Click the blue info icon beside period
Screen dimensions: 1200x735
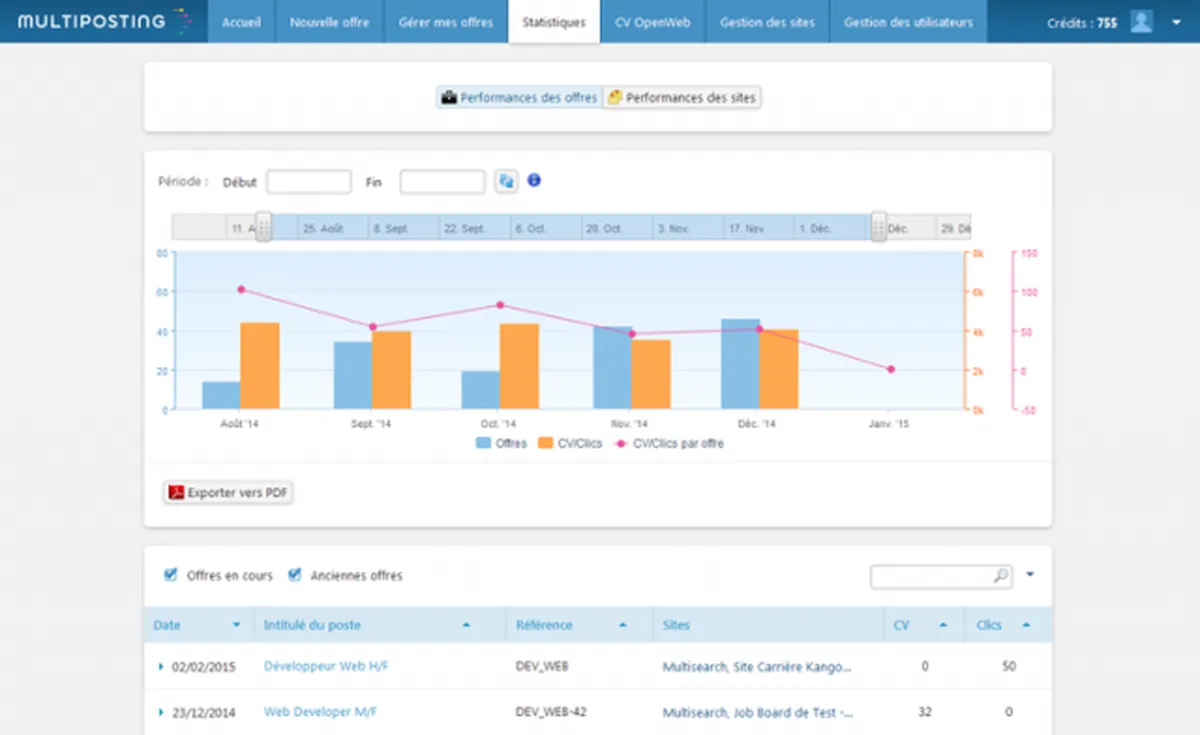(534, 180)
